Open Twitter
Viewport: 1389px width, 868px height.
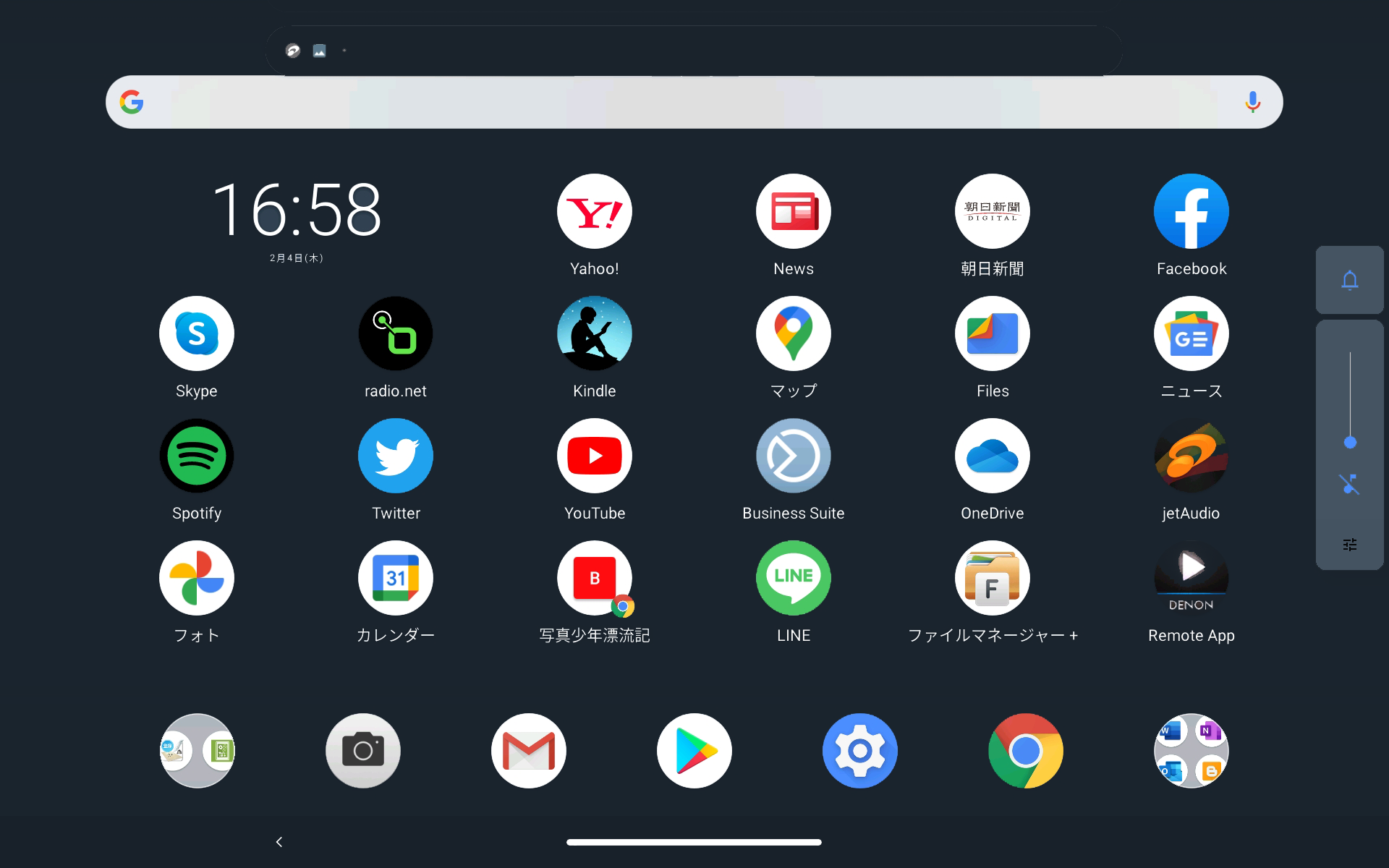pos(395,456)
